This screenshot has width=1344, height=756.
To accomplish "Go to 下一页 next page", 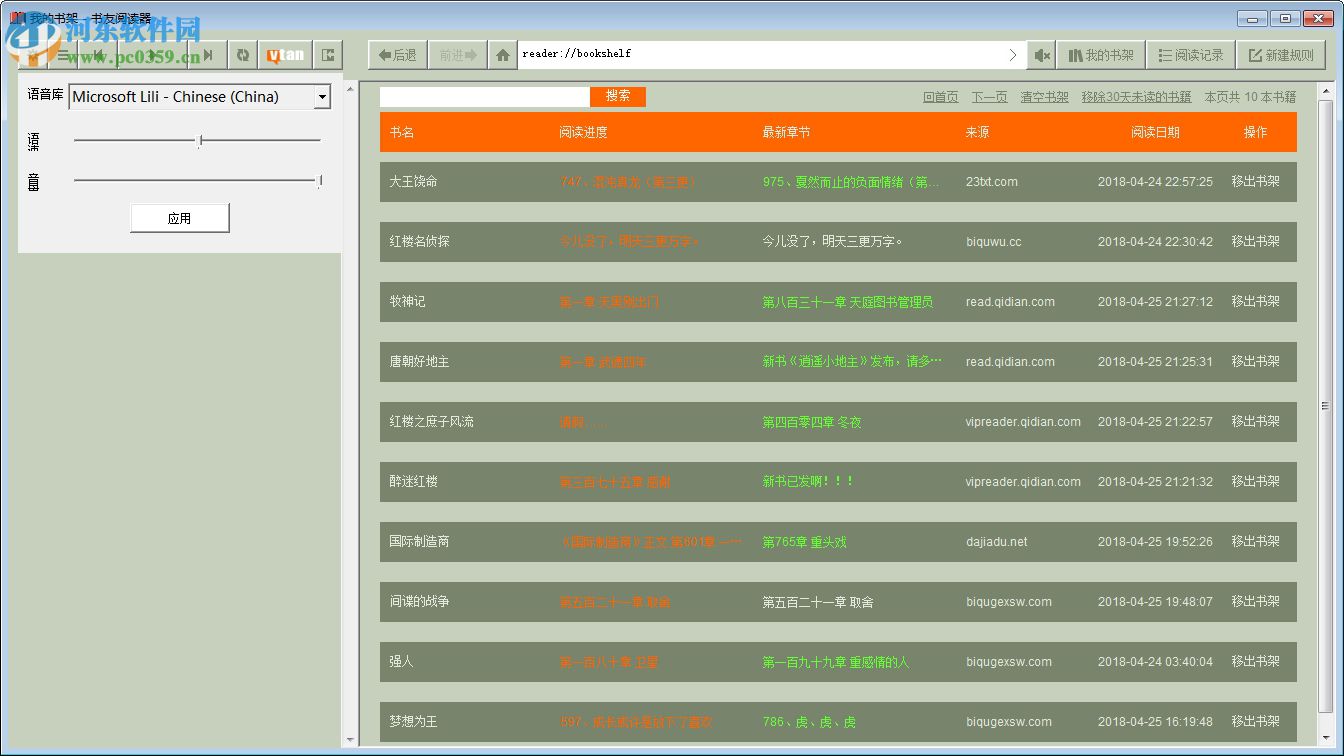I will (x=989, y=97).
